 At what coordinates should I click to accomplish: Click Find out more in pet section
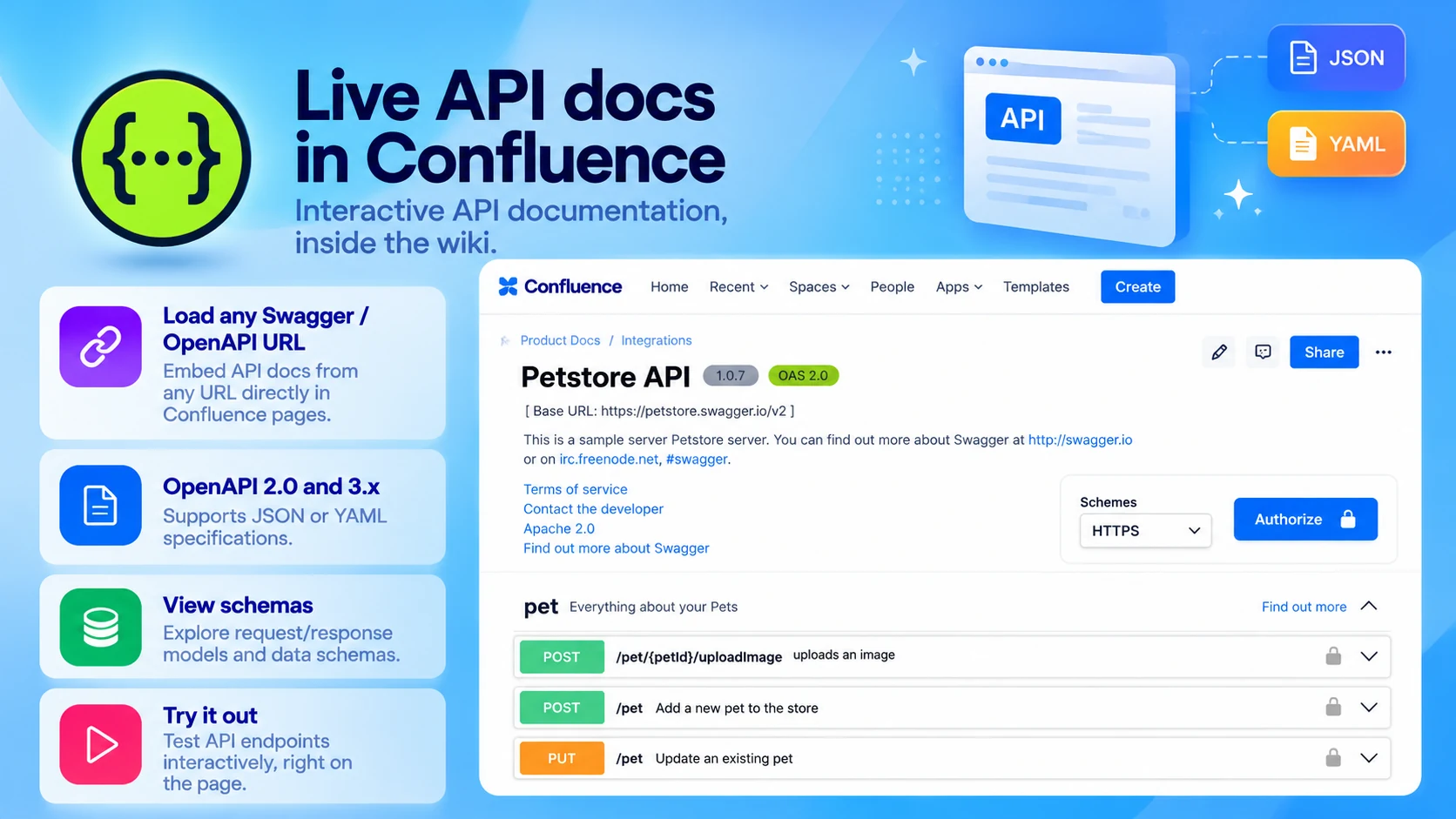1304,607
